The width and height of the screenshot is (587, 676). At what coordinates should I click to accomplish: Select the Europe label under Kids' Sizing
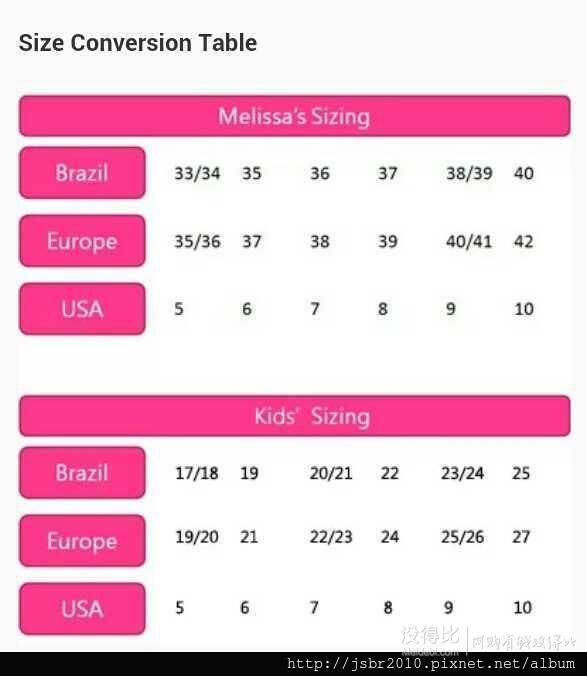point(82,541)
